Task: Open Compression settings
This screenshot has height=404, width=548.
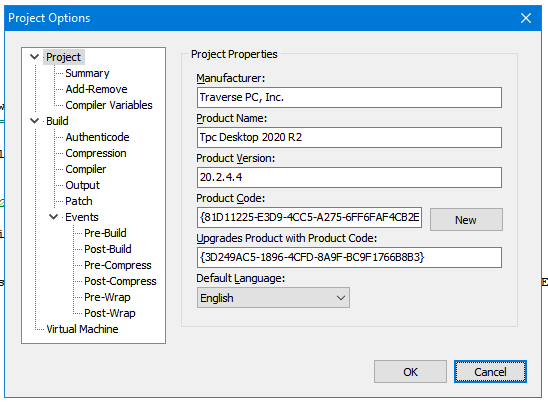Action: pos(96,153)
